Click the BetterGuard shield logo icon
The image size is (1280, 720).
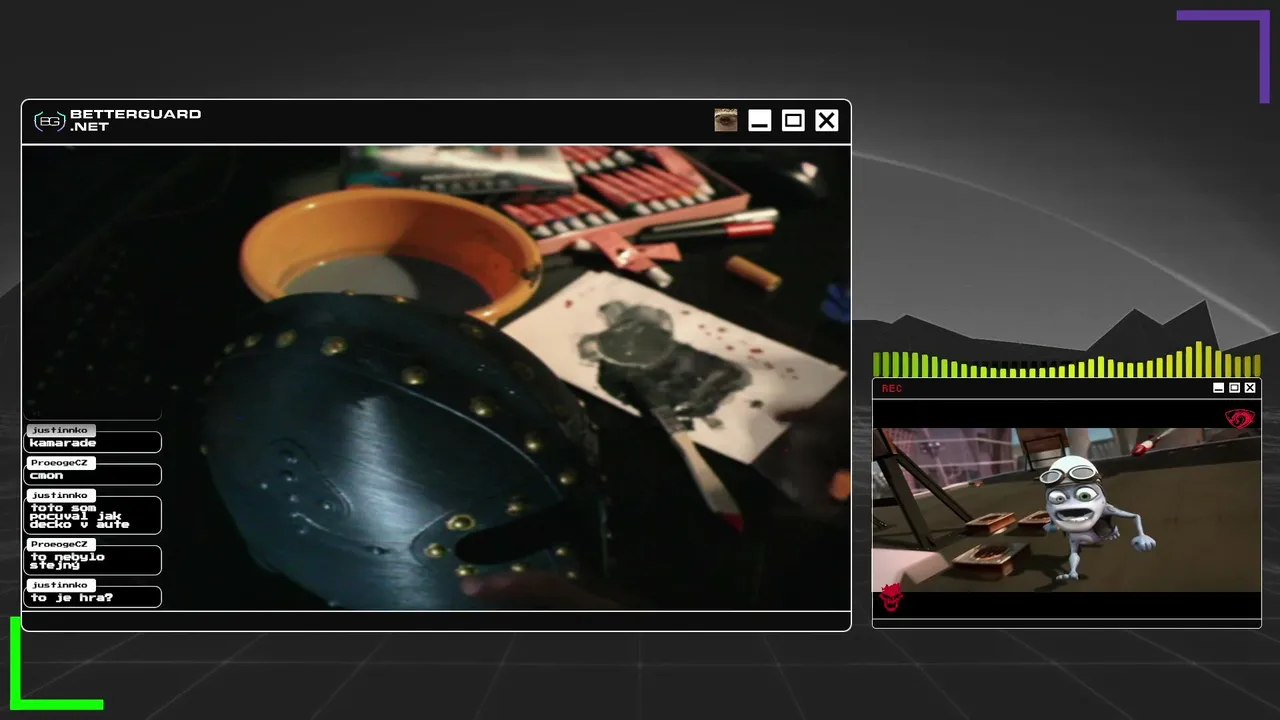(x=50, y=121)
